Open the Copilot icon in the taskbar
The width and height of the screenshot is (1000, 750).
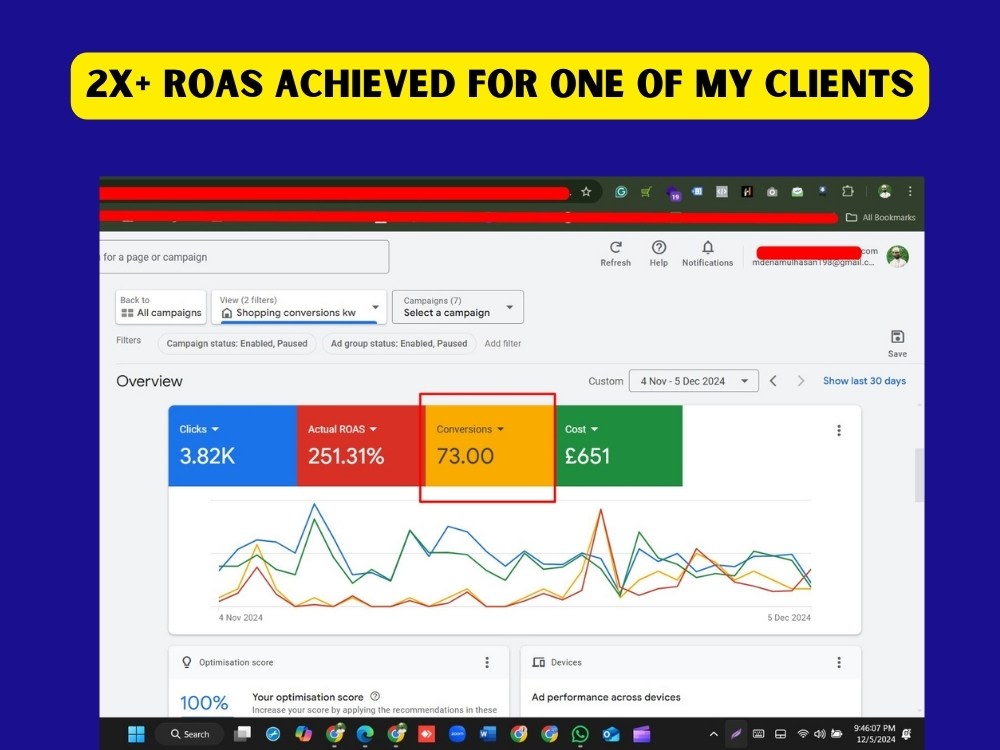click(x=304, y=734)
